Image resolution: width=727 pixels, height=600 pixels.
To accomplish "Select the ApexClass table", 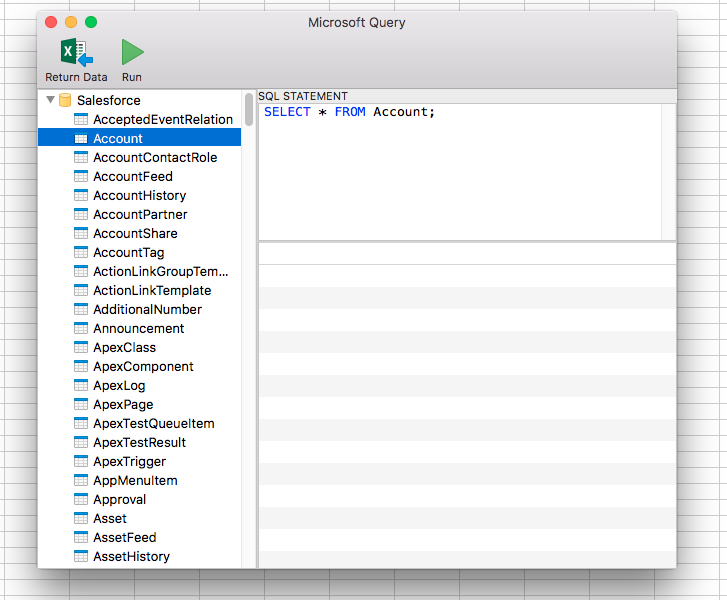I will point(124,348).
